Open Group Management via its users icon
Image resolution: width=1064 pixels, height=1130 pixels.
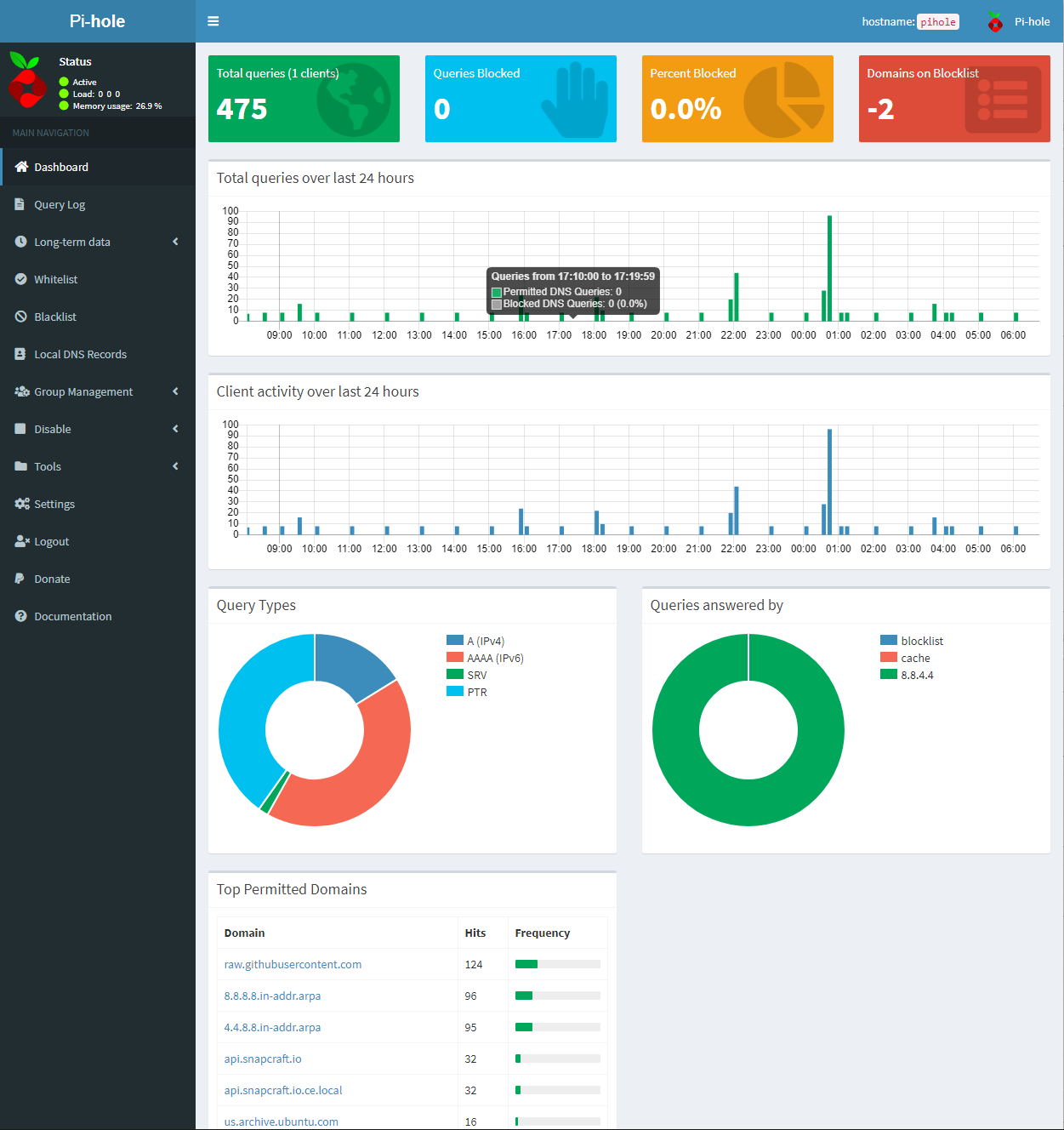pos(20,391)
